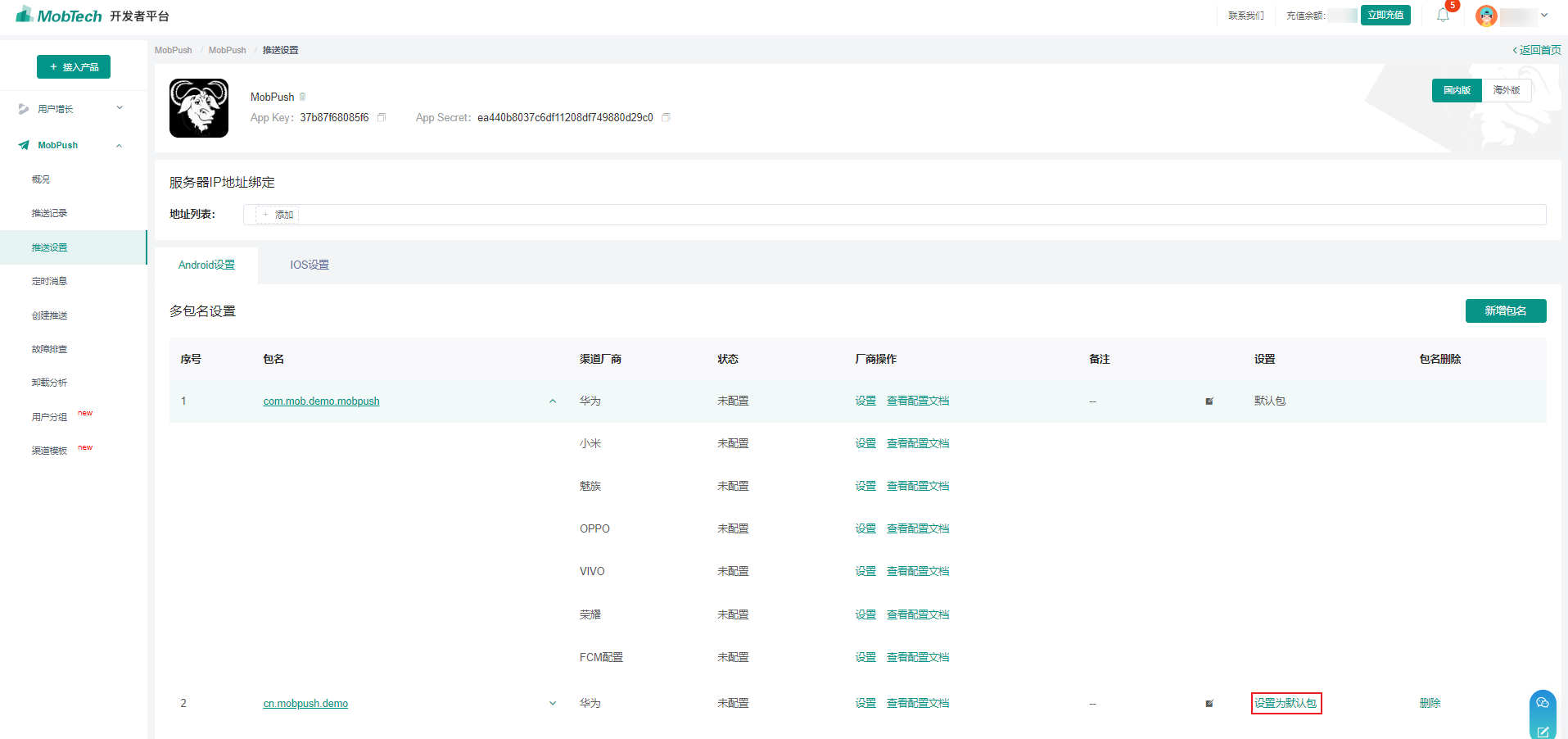1568x739 pixels.
Task: Open the account dropdown arrow
Action: coord(1544,16)
